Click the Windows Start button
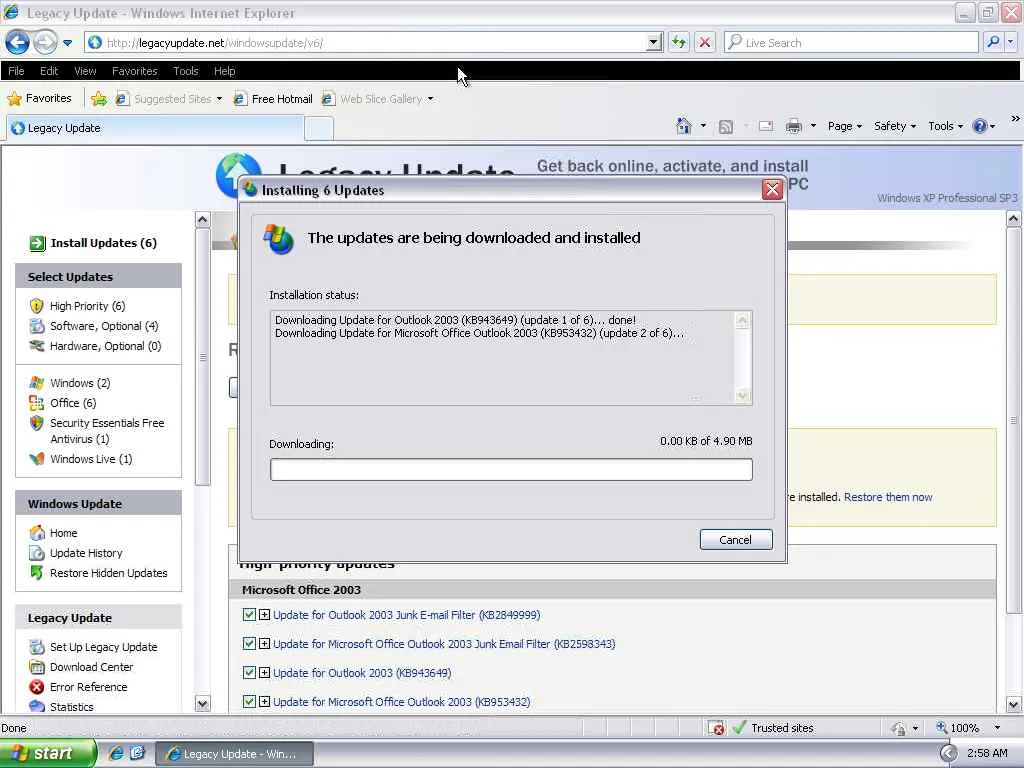Screen dimensions: 1024x768 tap(47, 753)
